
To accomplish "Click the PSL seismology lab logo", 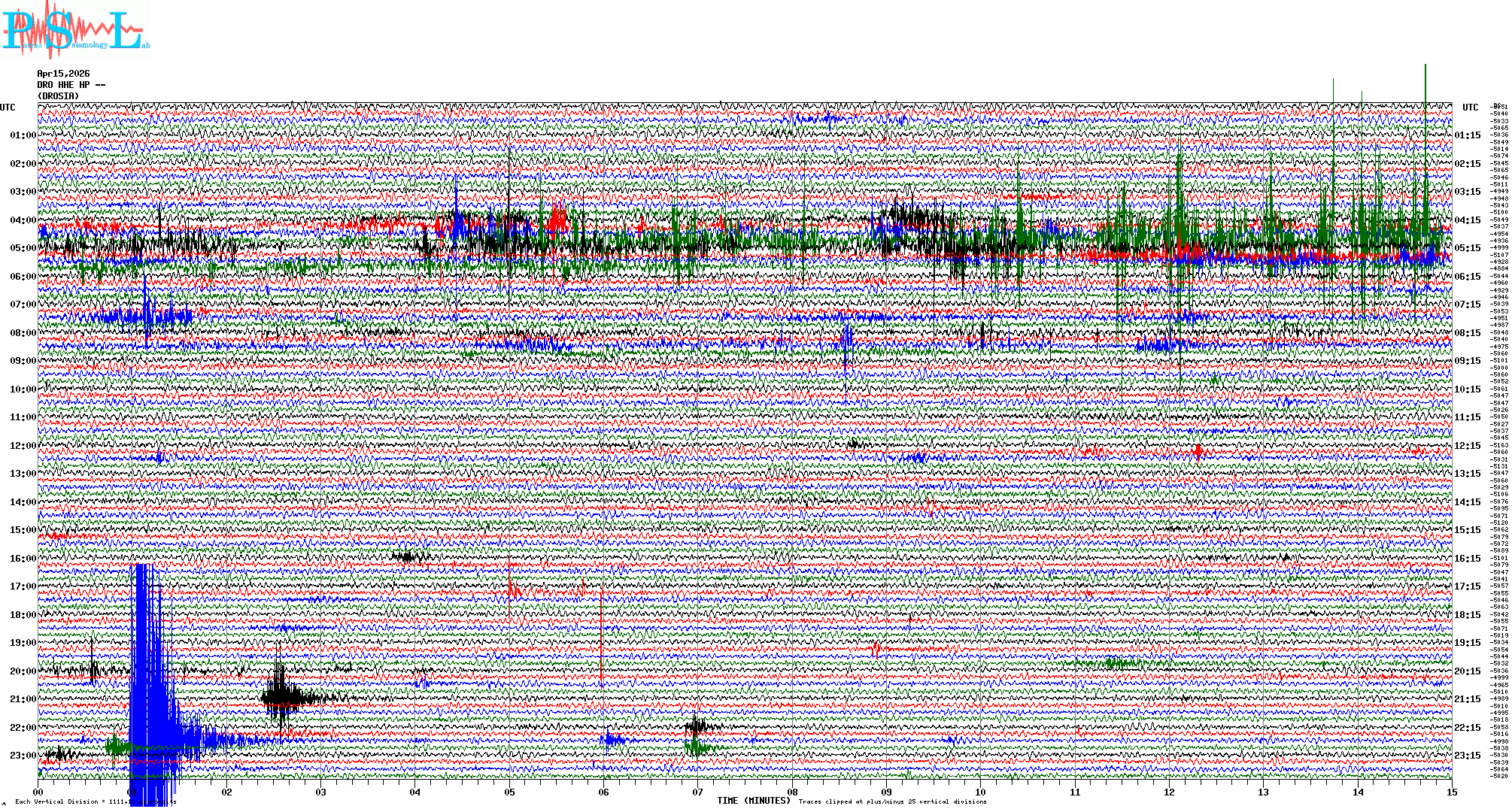I will click(75, 30).
